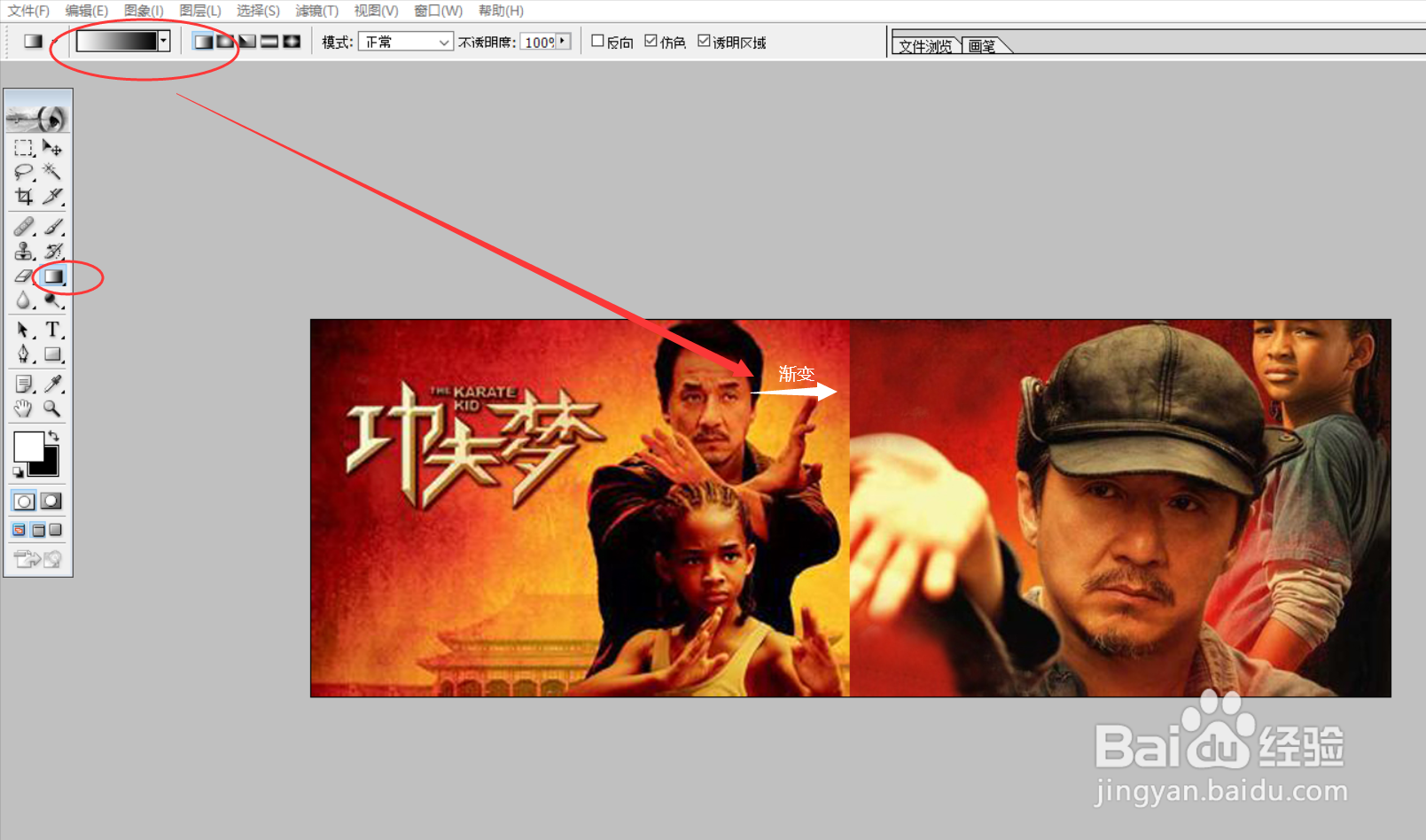Select the Path Selection tool

[x=24, y=330]
